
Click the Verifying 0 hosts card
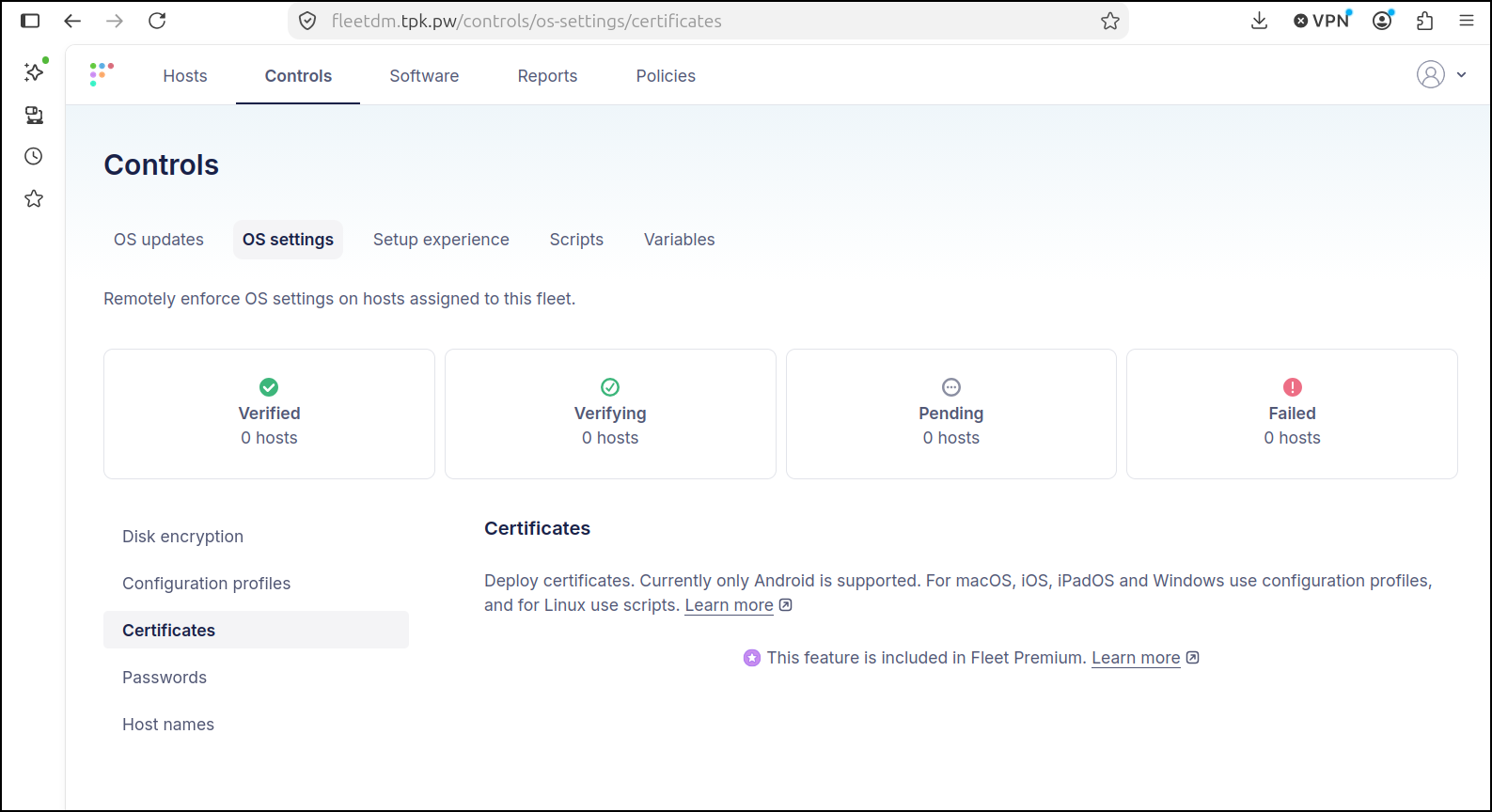(610, 414)
